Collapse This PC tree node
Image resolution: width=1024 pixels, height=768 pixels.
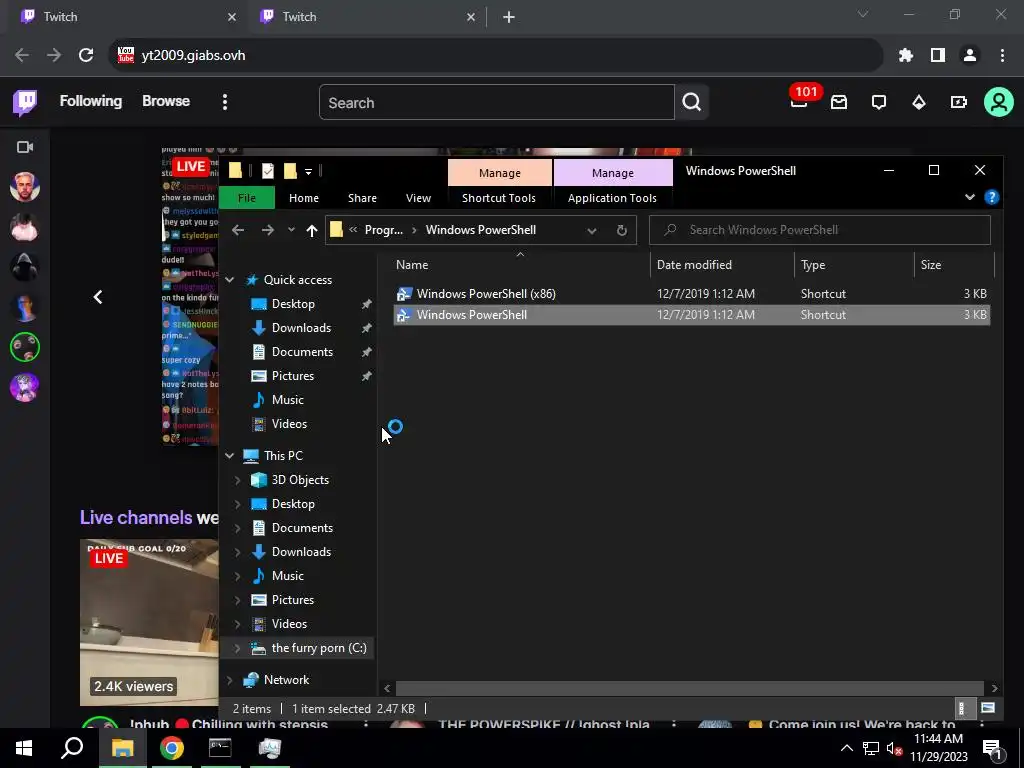point(229,456)
